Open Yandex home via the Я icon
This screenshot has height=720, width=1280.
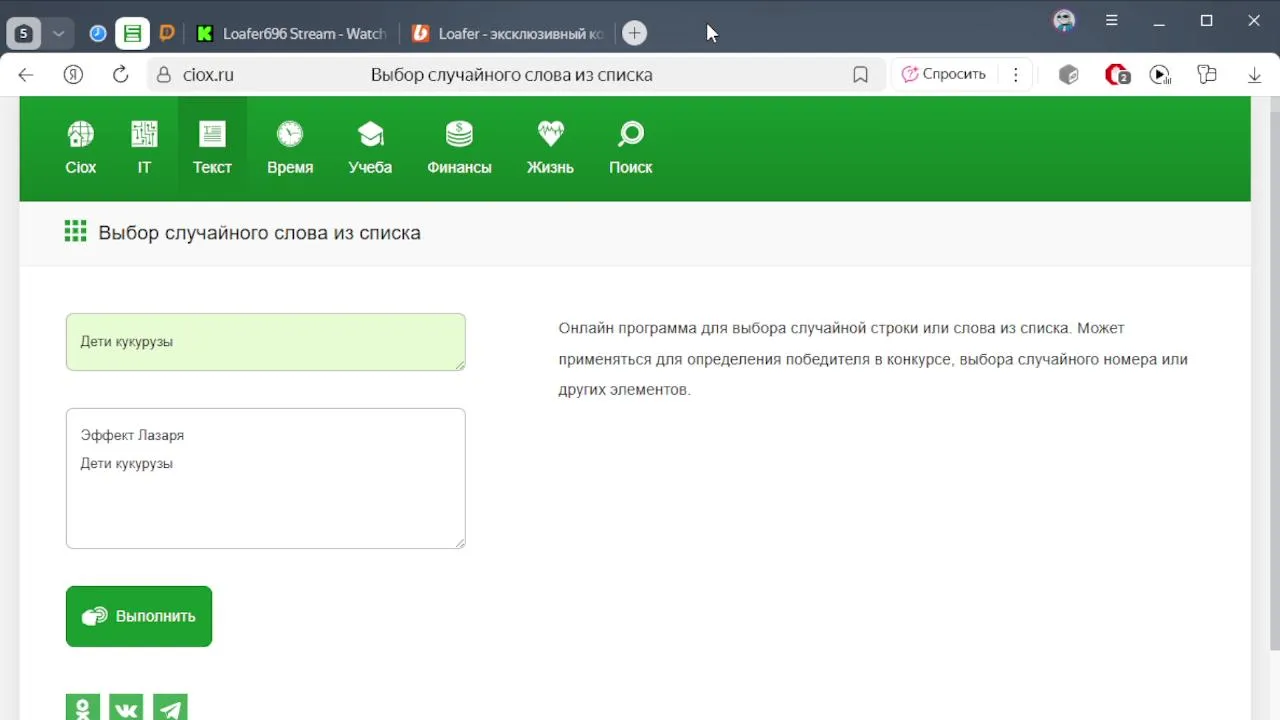click(x=73, y=75)
